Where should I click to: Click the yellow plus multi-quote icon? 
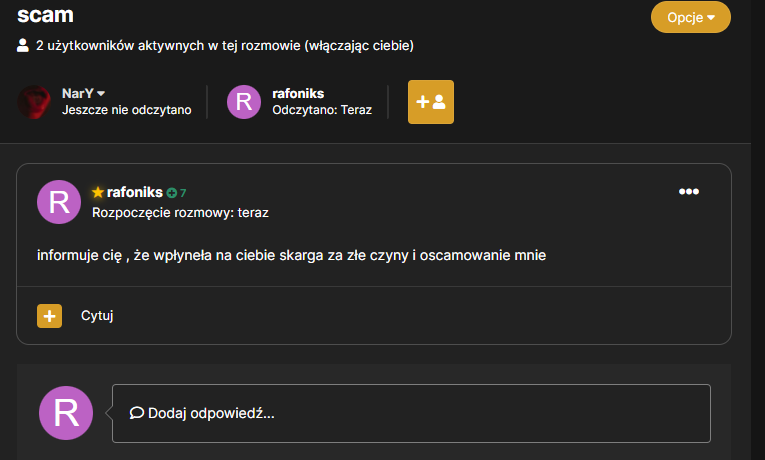coord(49,316)
